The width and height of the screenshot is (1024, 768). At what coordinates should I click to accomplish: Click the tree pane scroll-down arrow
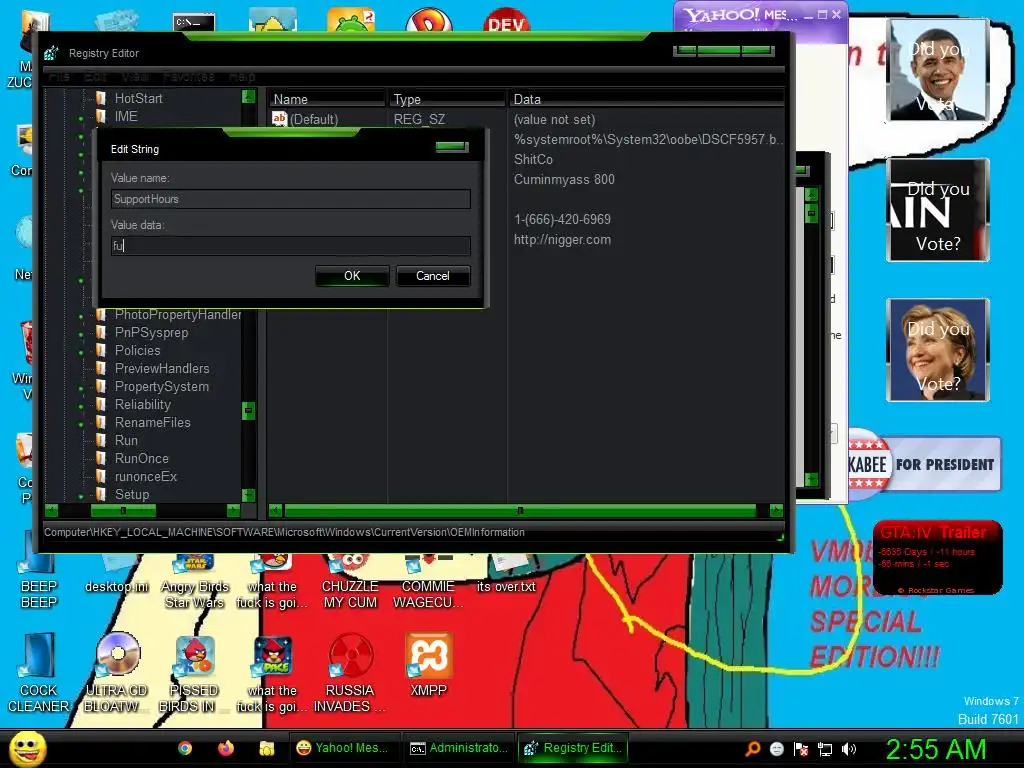point(248,495)
